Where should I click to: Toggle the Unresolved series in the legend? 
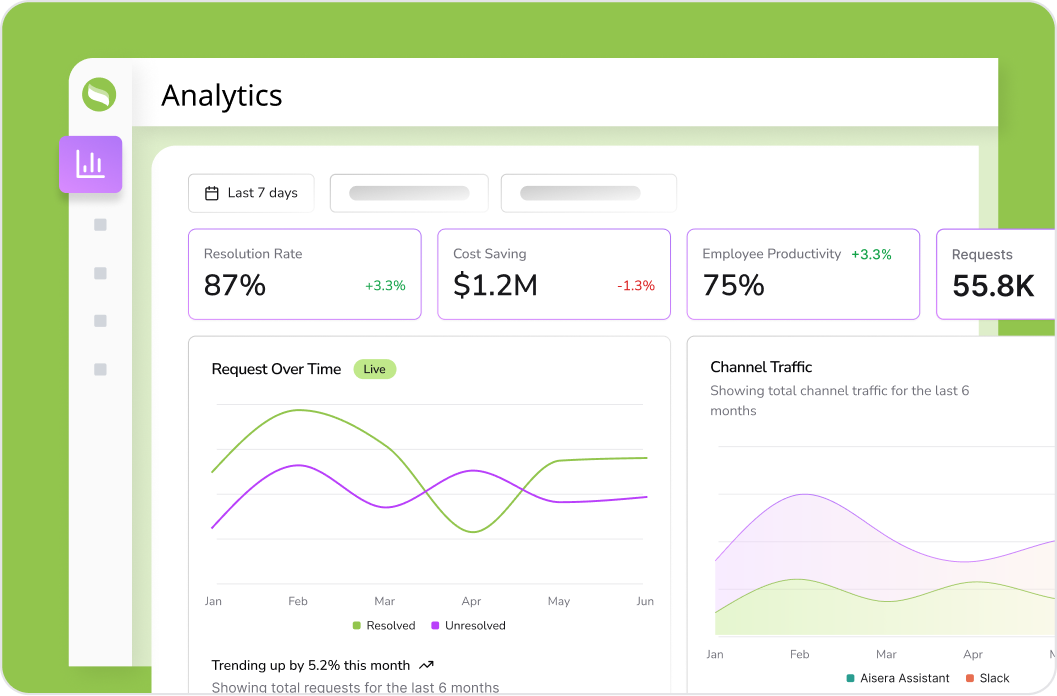[x=468, y=626]
